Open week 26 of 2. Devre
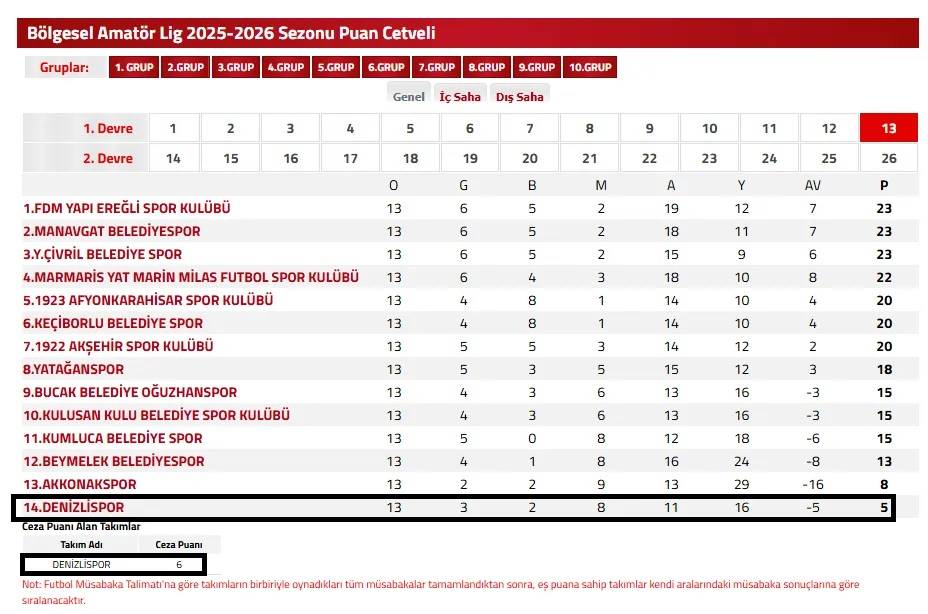The width and height of the screenshot is (928, 614). [888, 158]
